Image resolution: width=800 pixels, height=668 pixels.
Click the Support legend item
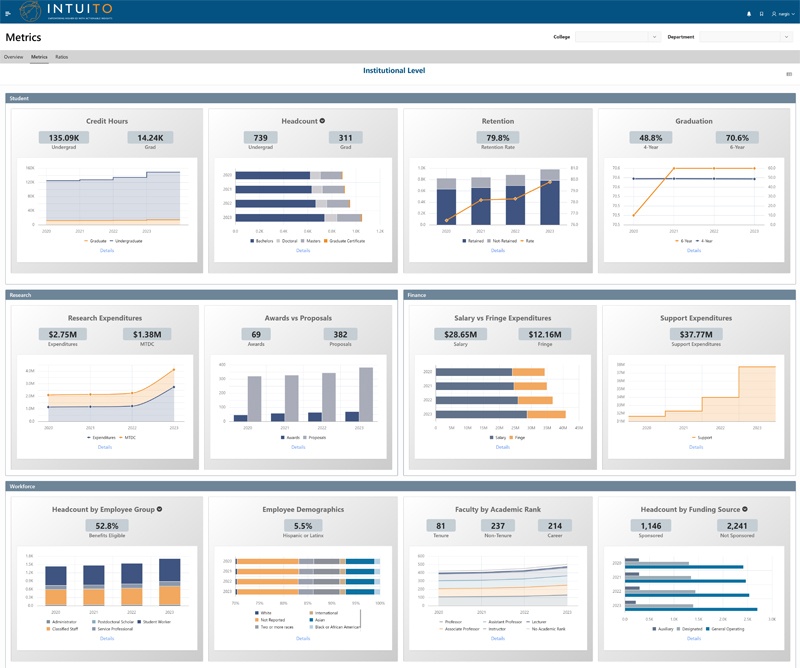702,437
